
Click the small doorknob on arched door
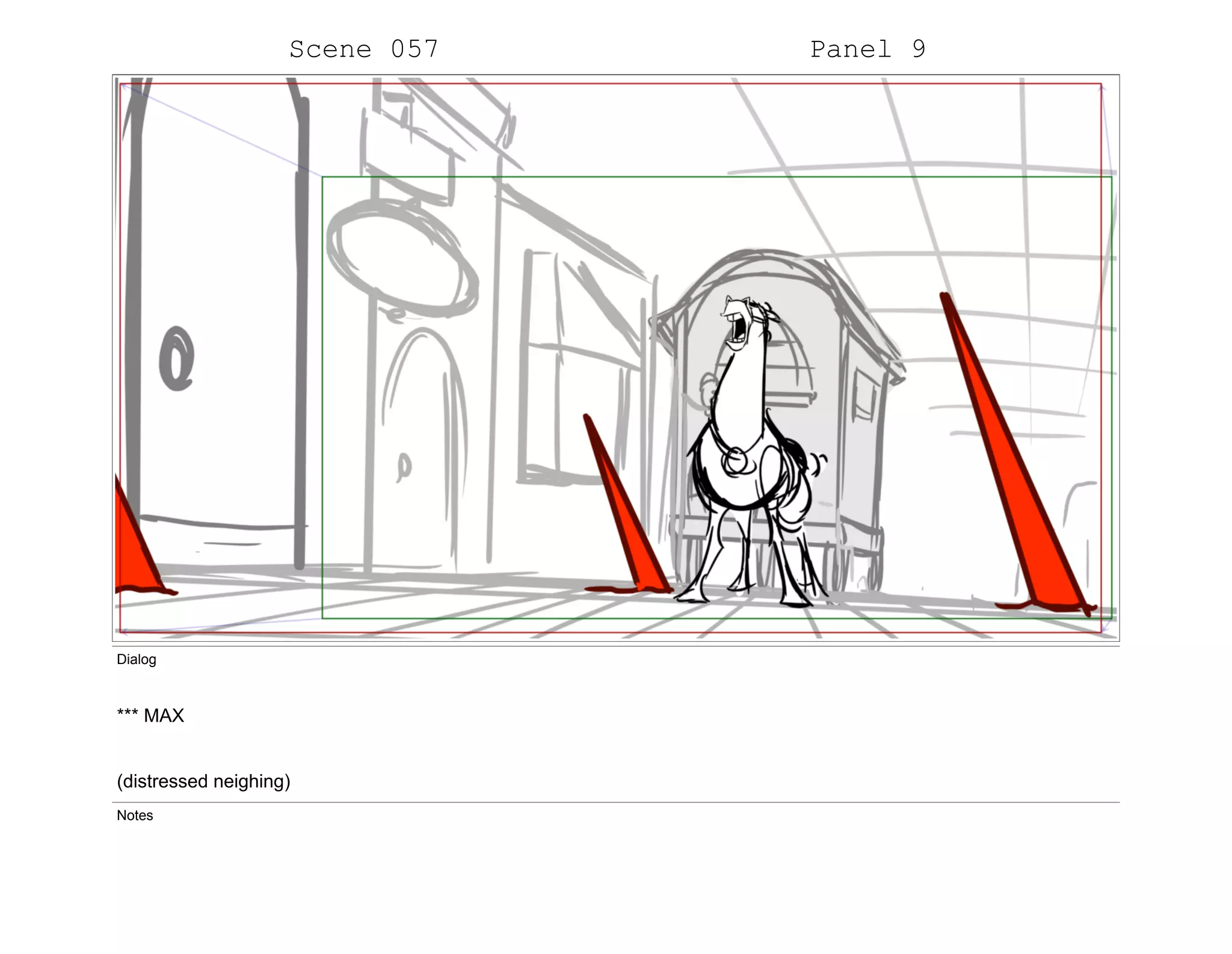[x=404, y=465]
